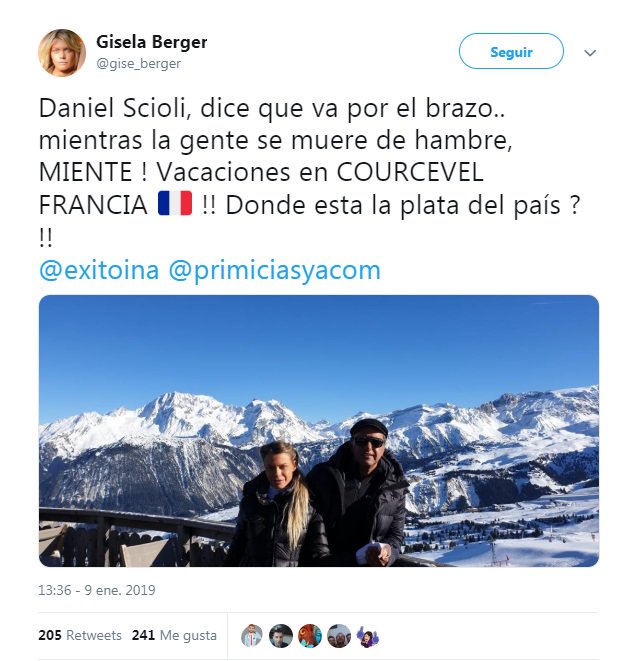632x661 pixels.
Task: Click the Seguir follow button
Action: point(511,51)
